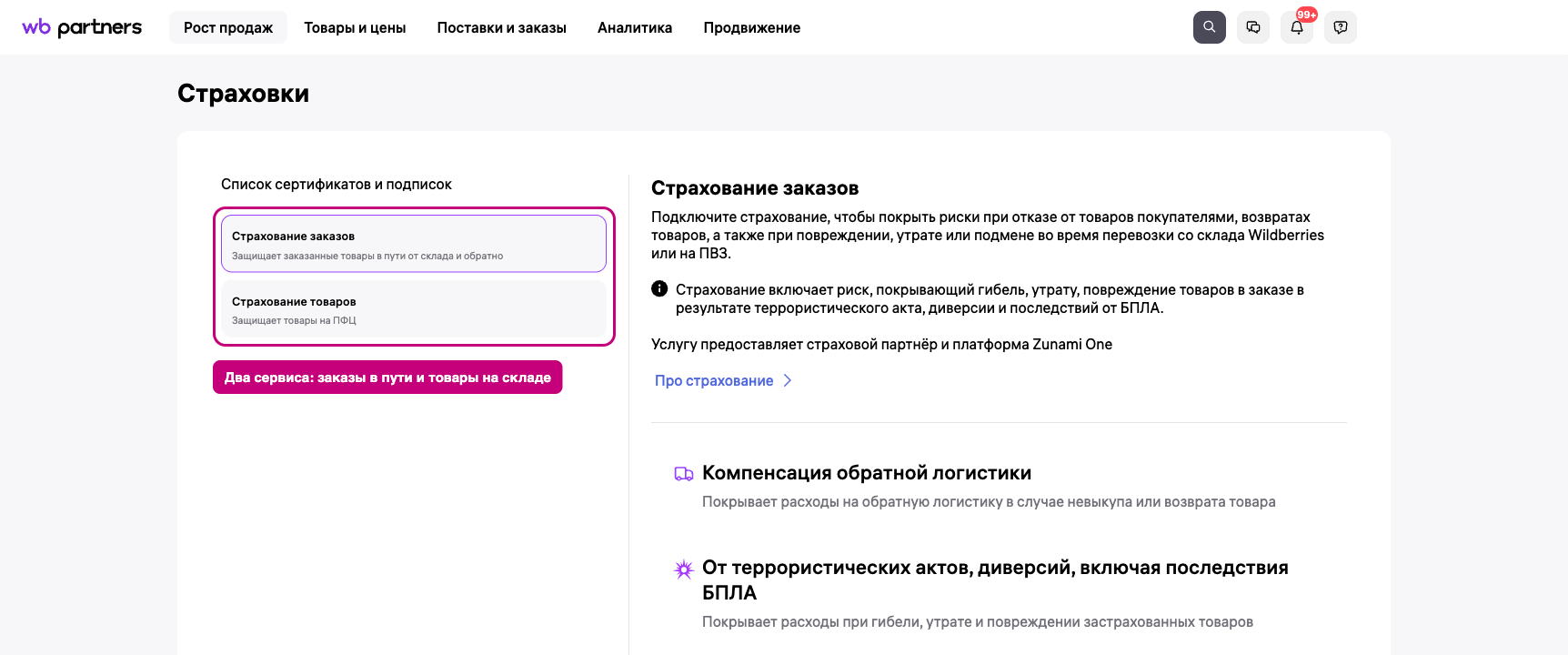The width and height of the screenshot is (1568, 655).
Task: Click the От террористических актов heading
Action: pos(995,580)
